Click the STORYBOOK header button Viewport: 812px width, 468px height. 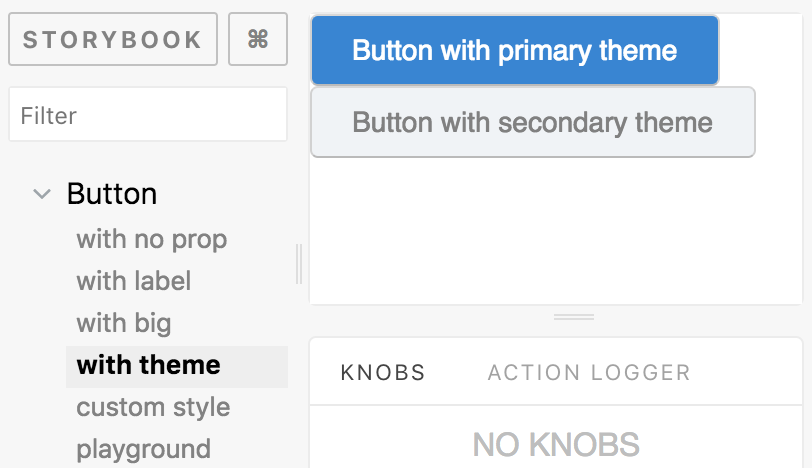tap(113, 39)
